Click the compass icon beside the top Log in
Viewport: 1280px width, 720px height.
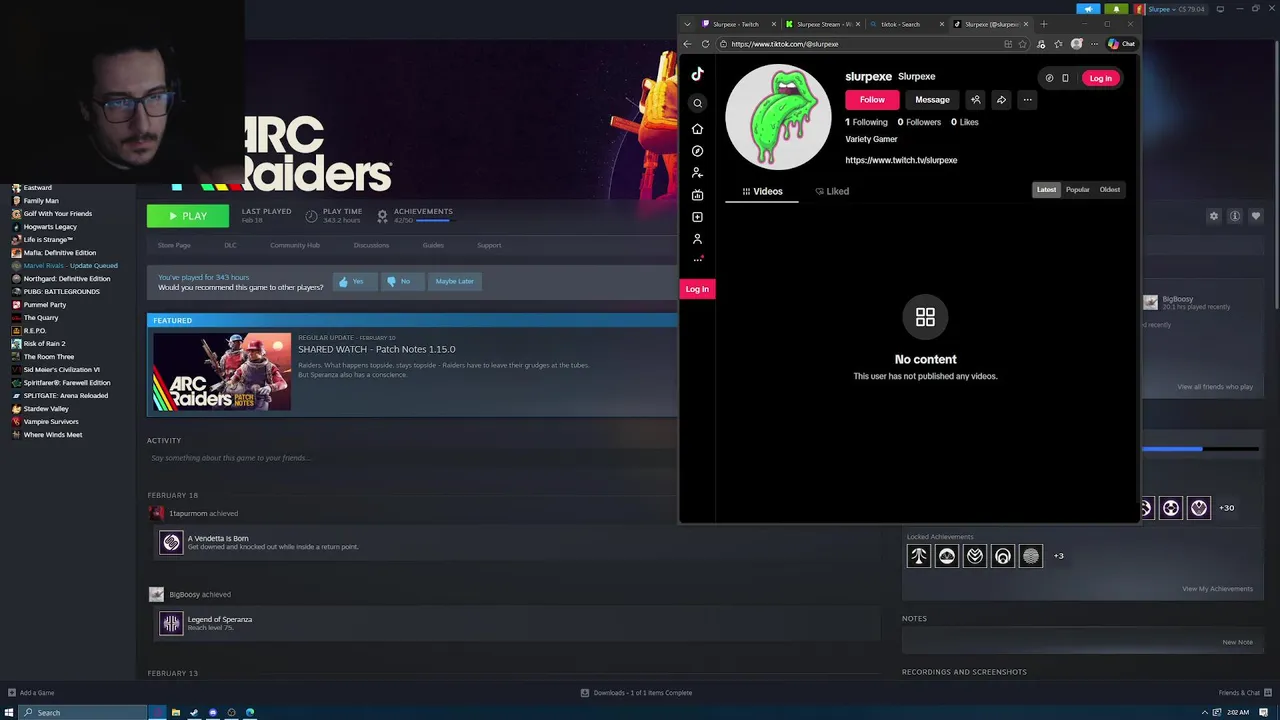coord(1049,78)
